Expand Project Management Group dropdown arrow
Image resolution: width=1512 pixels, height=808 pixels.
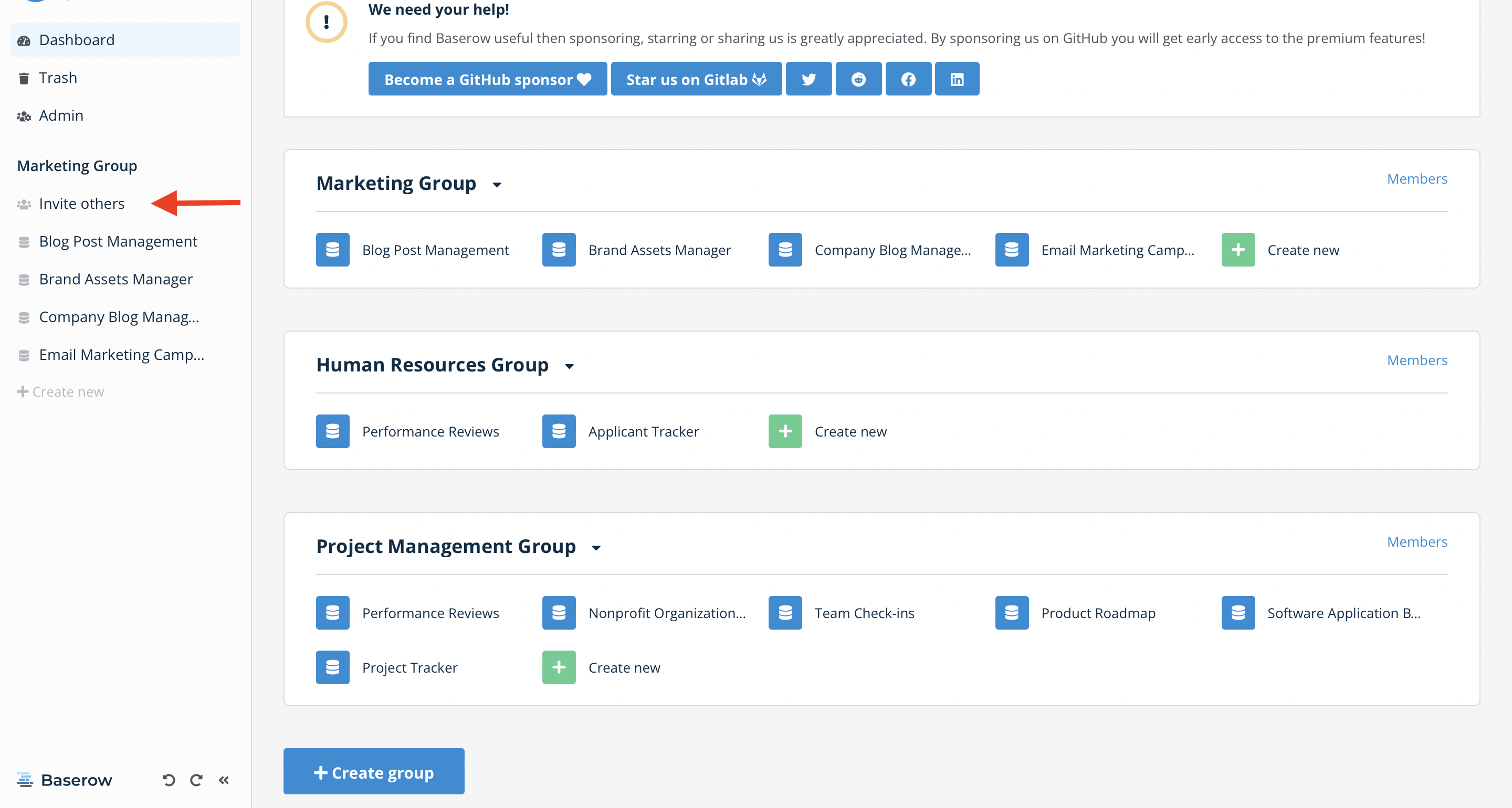click(596, 548)
